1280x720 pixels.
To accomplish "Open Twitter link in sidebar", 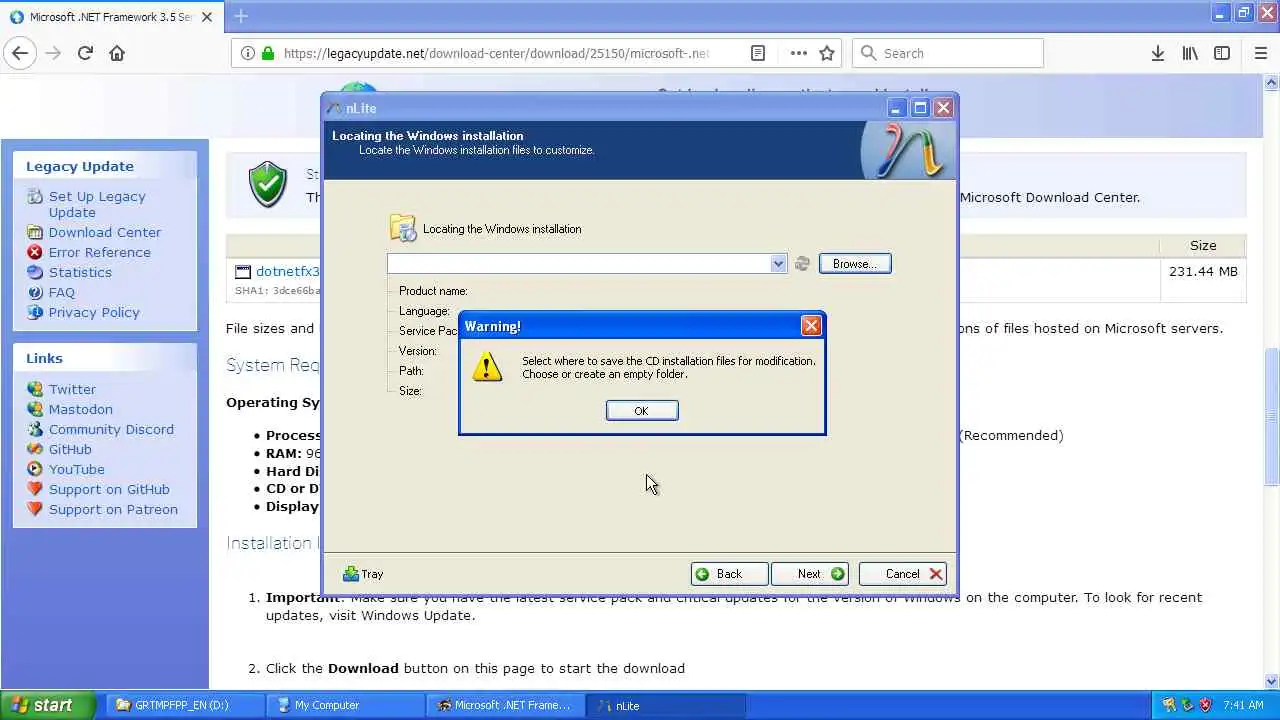I will [x=72, y=389].
